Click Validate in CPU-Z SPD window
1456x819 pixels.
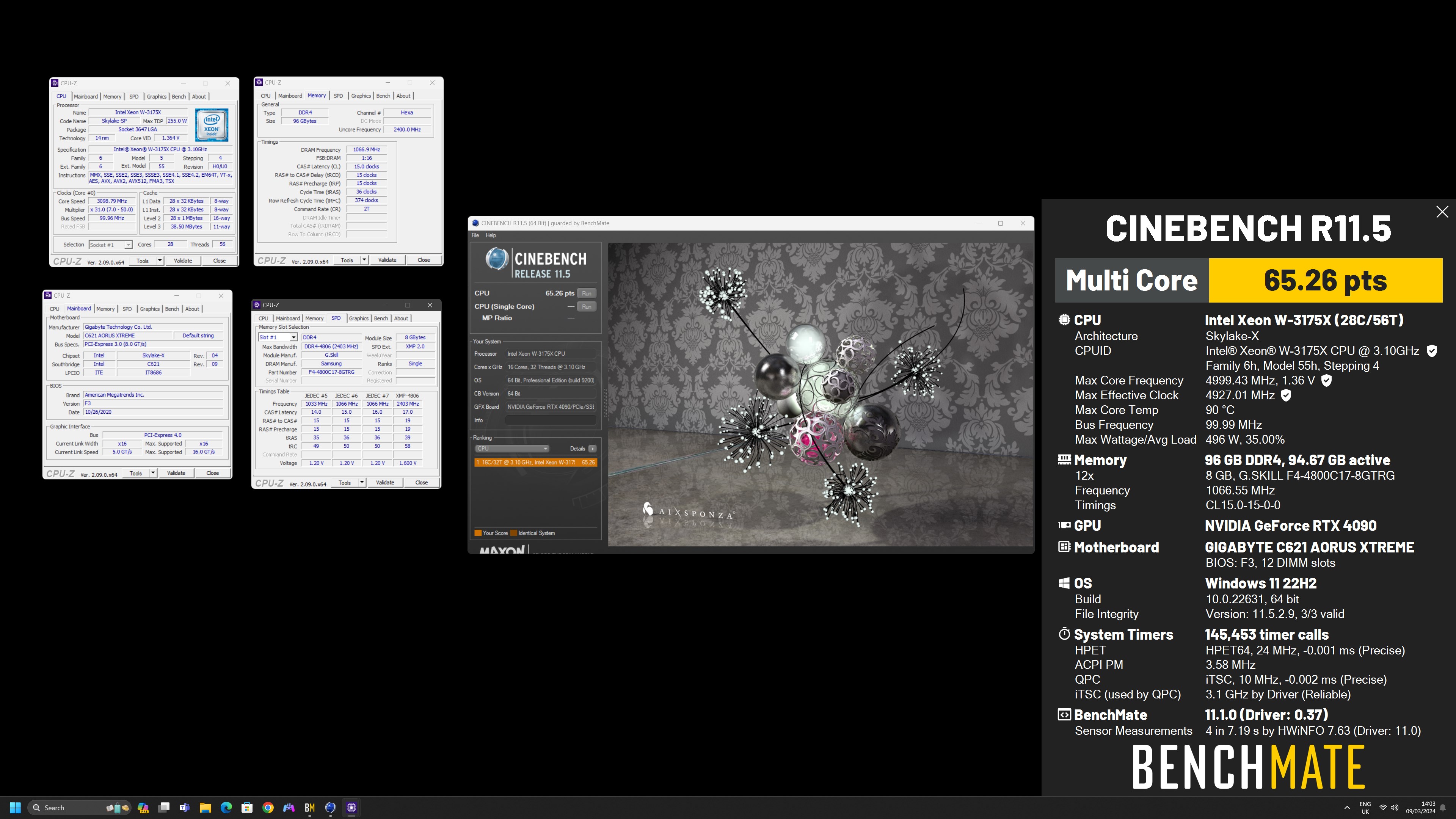385,483
